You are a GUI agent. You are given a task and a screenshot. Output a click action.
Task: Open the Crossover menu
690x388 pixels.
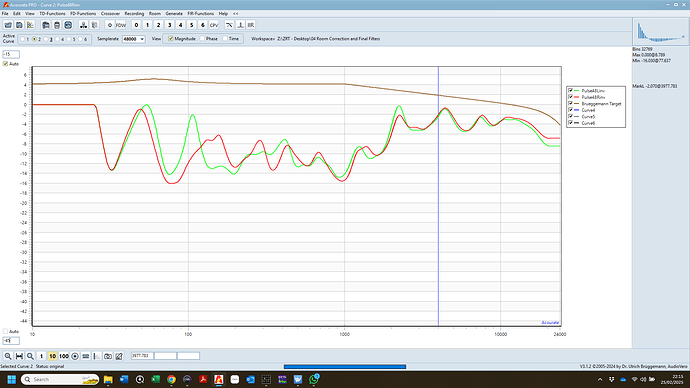[x=110, y=14]
